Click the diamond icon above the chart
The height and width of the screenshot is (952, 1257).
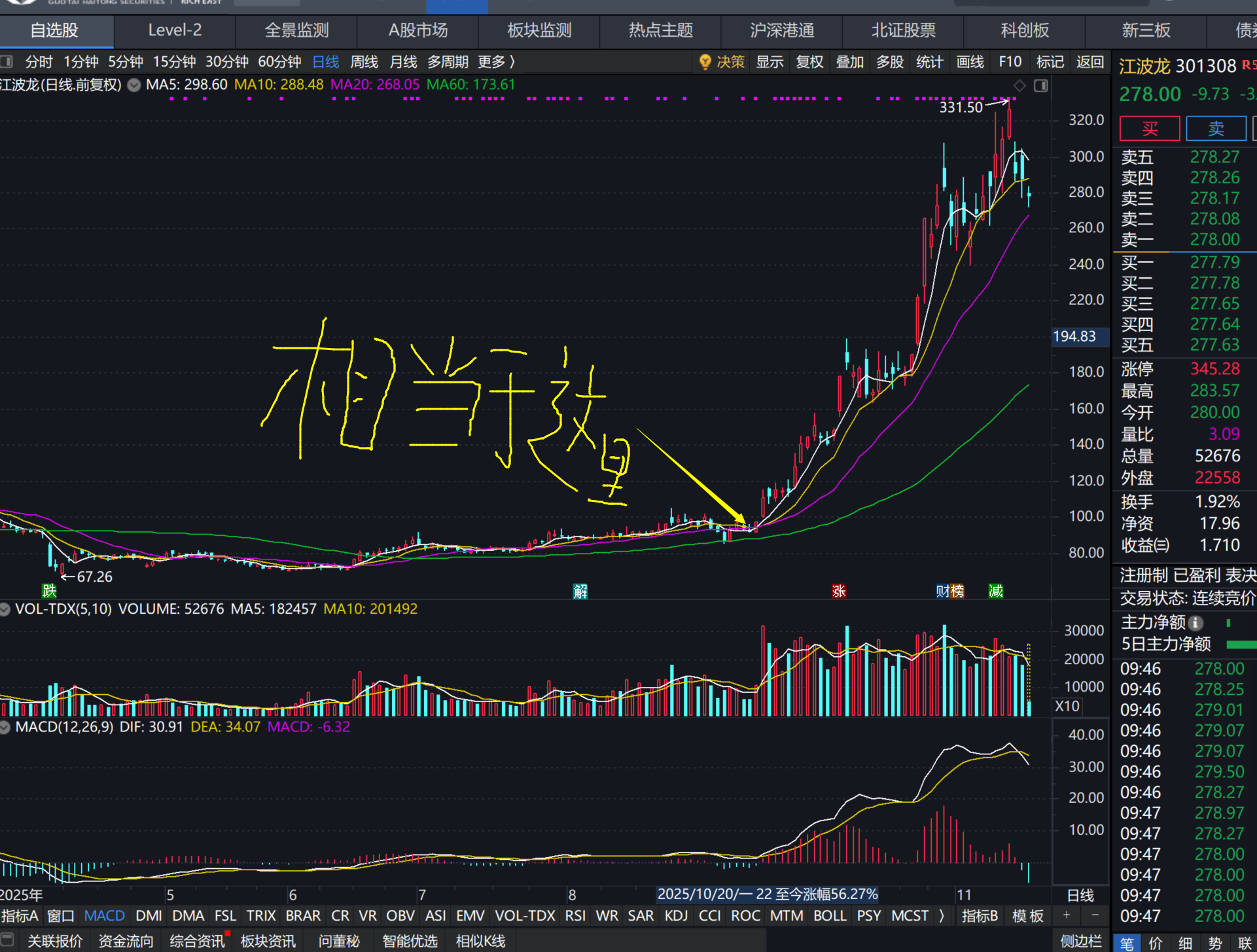coord(1019,86)
